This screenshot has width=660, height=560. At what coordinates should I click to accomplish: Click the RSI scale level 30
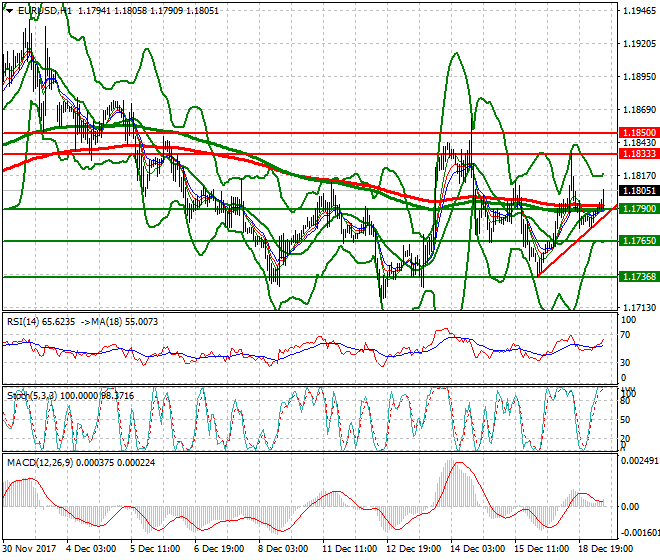pyautogui.click(x=625, y=363)
